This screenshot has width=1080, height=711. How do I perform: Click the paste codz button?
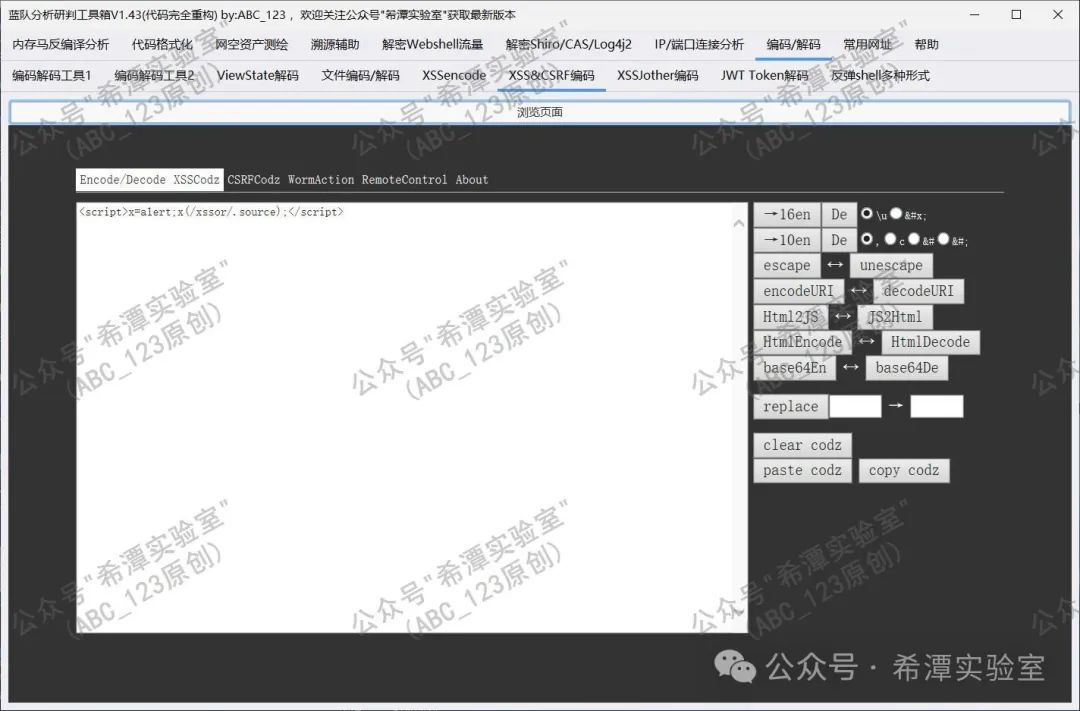pos(802,471)
